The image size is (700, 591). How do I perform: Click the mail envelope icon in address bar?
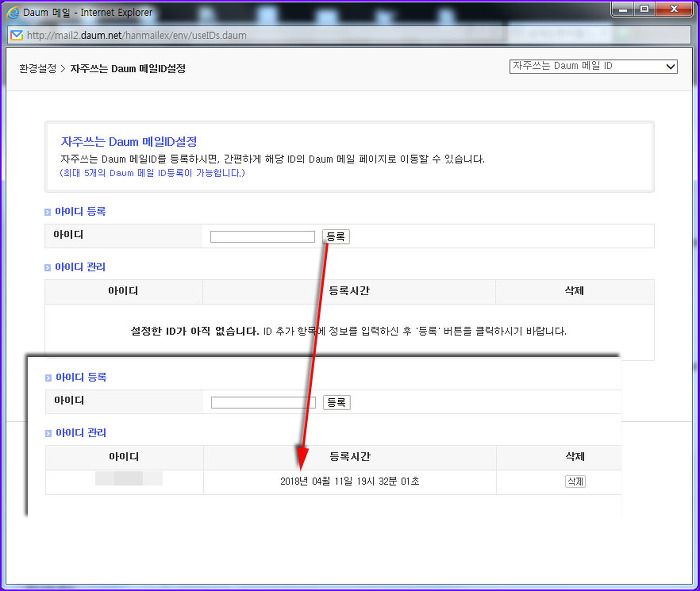[17, 35]
